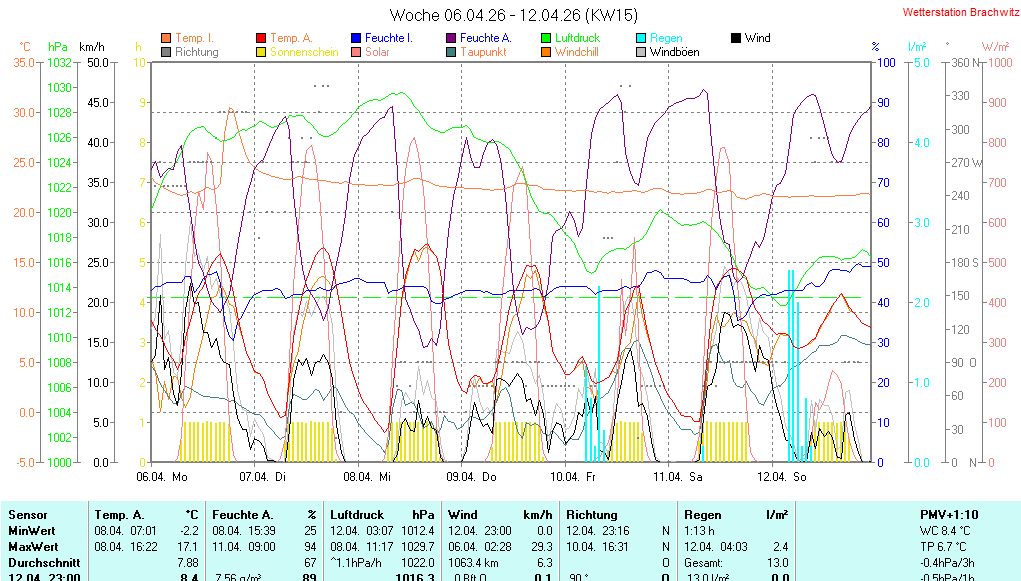Select the green Luftdruck legend swatch
This screenshot has width=1021, height=581.
point(546,38)
